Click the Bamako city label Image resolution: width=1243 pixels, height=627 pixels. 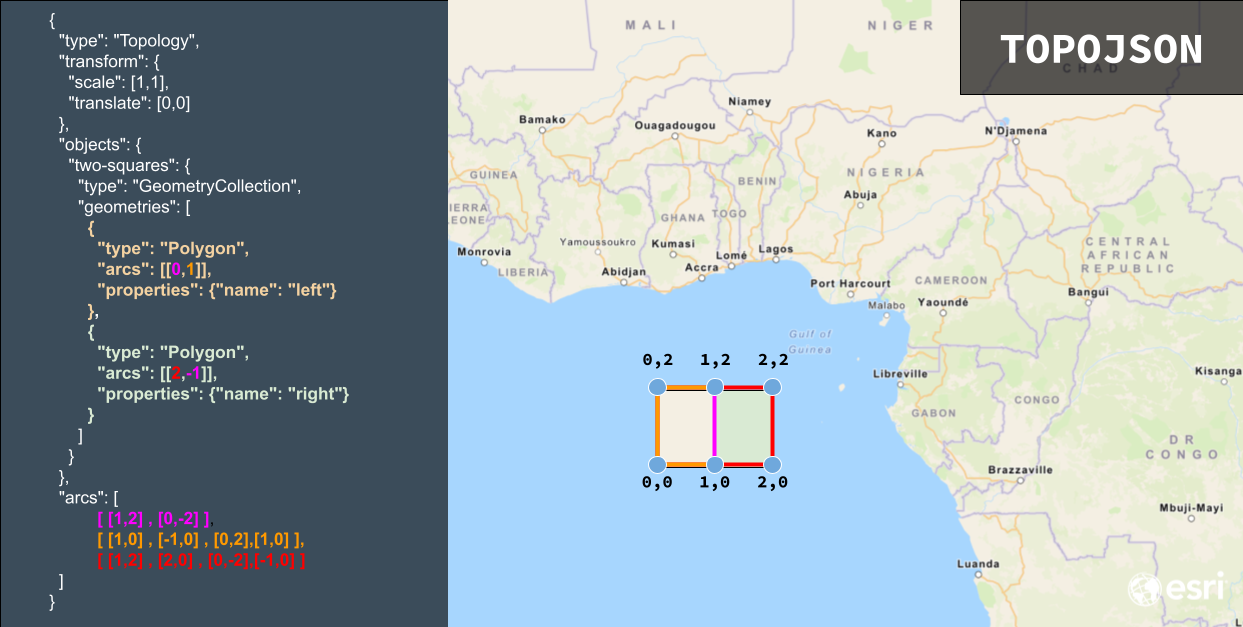pyautogui.click(x=542, y=120)
